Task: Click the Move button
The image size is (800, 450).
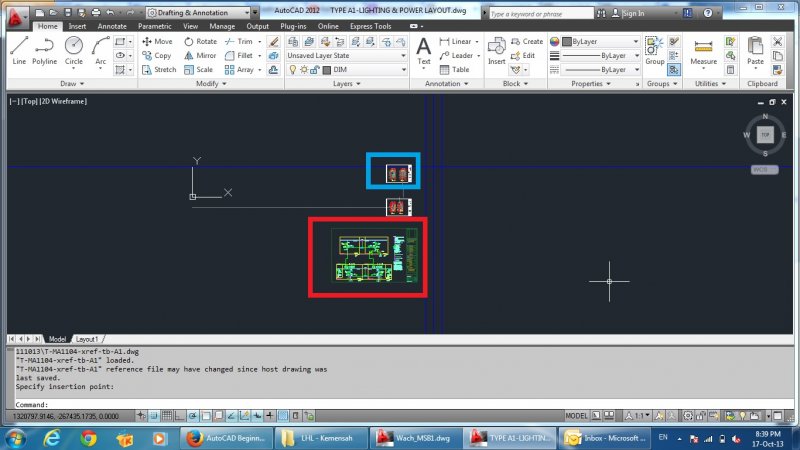Action: coord(157,42)
